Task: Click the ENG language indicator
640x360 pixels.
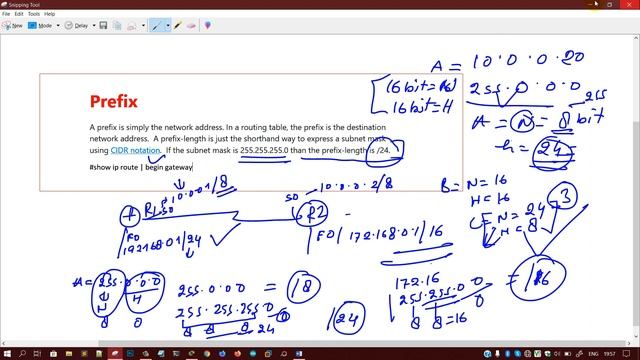Action: tap(593, 354)
